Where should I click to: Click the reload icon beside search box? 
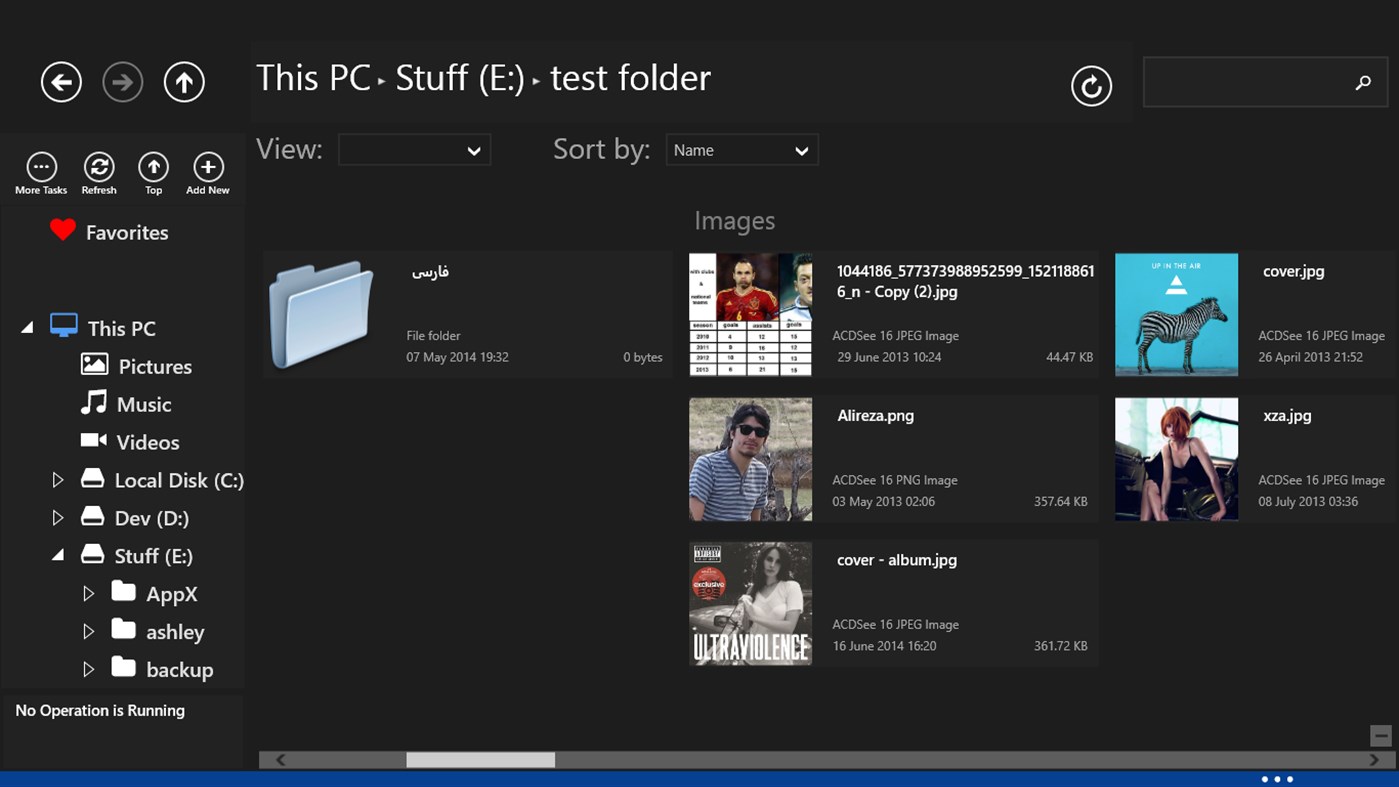[1091, 86]
